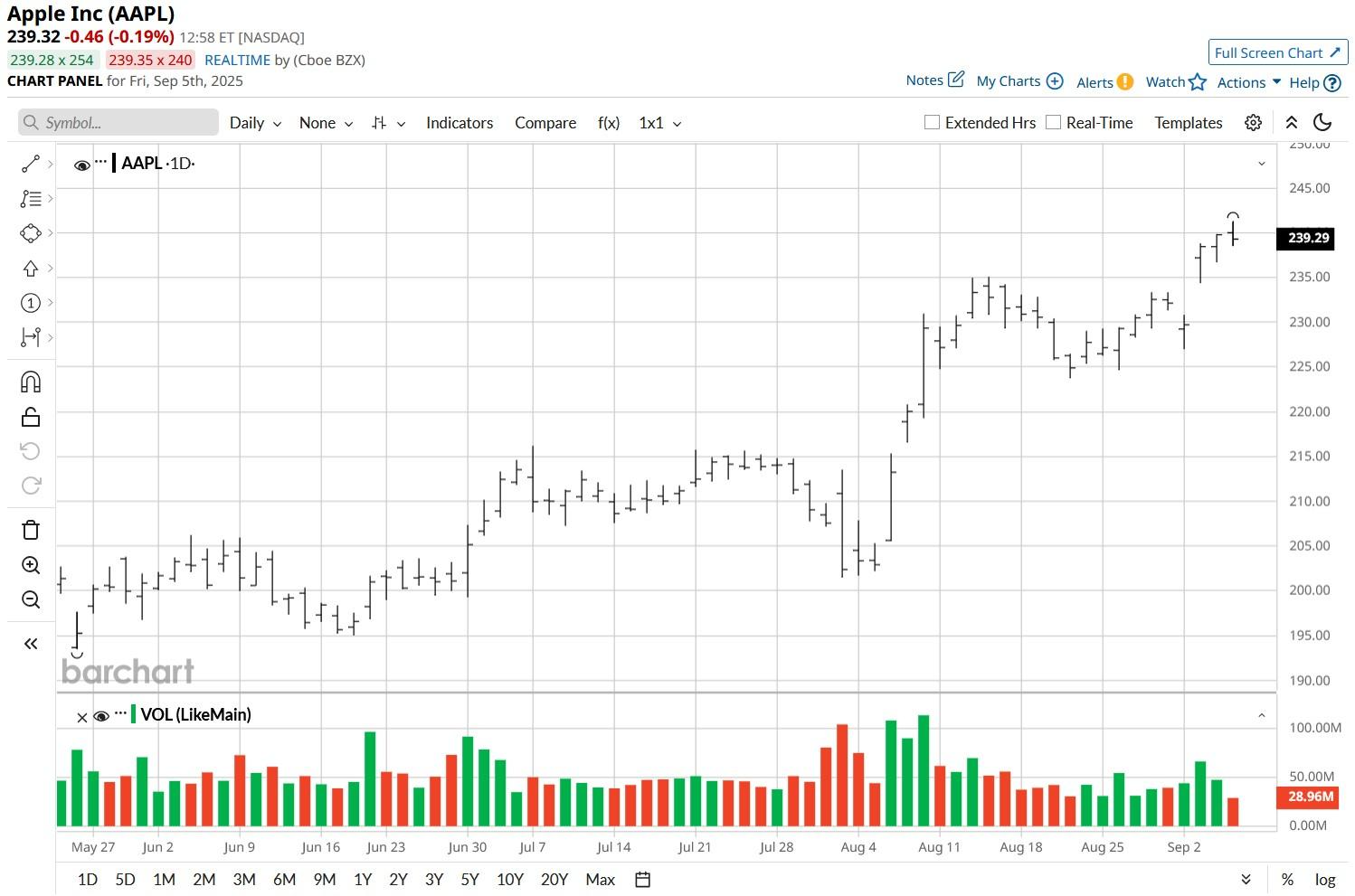
Task: Open the f(x) expressions menu
Action: coord(609,123)
